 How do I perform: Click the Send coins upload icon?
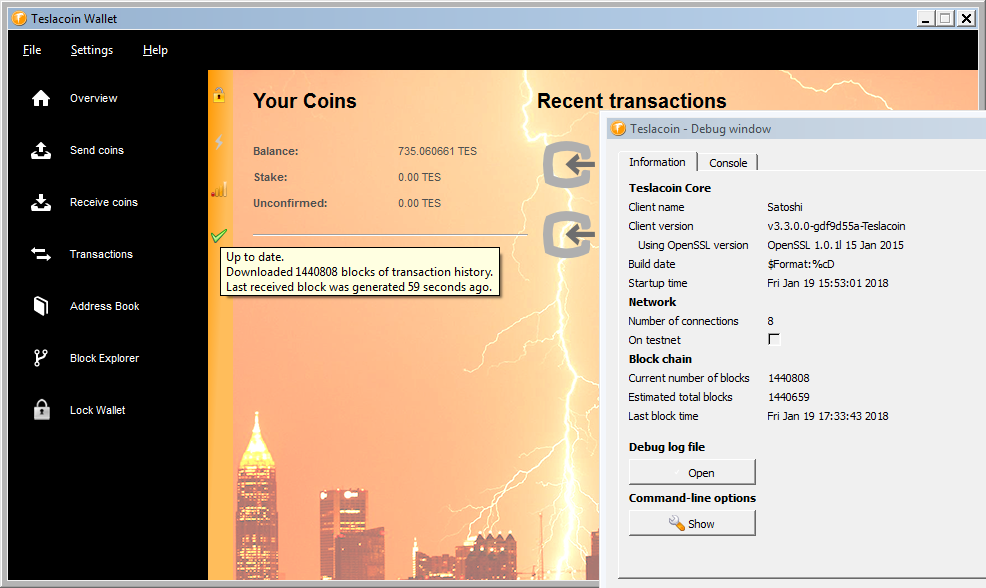point(41,150)
